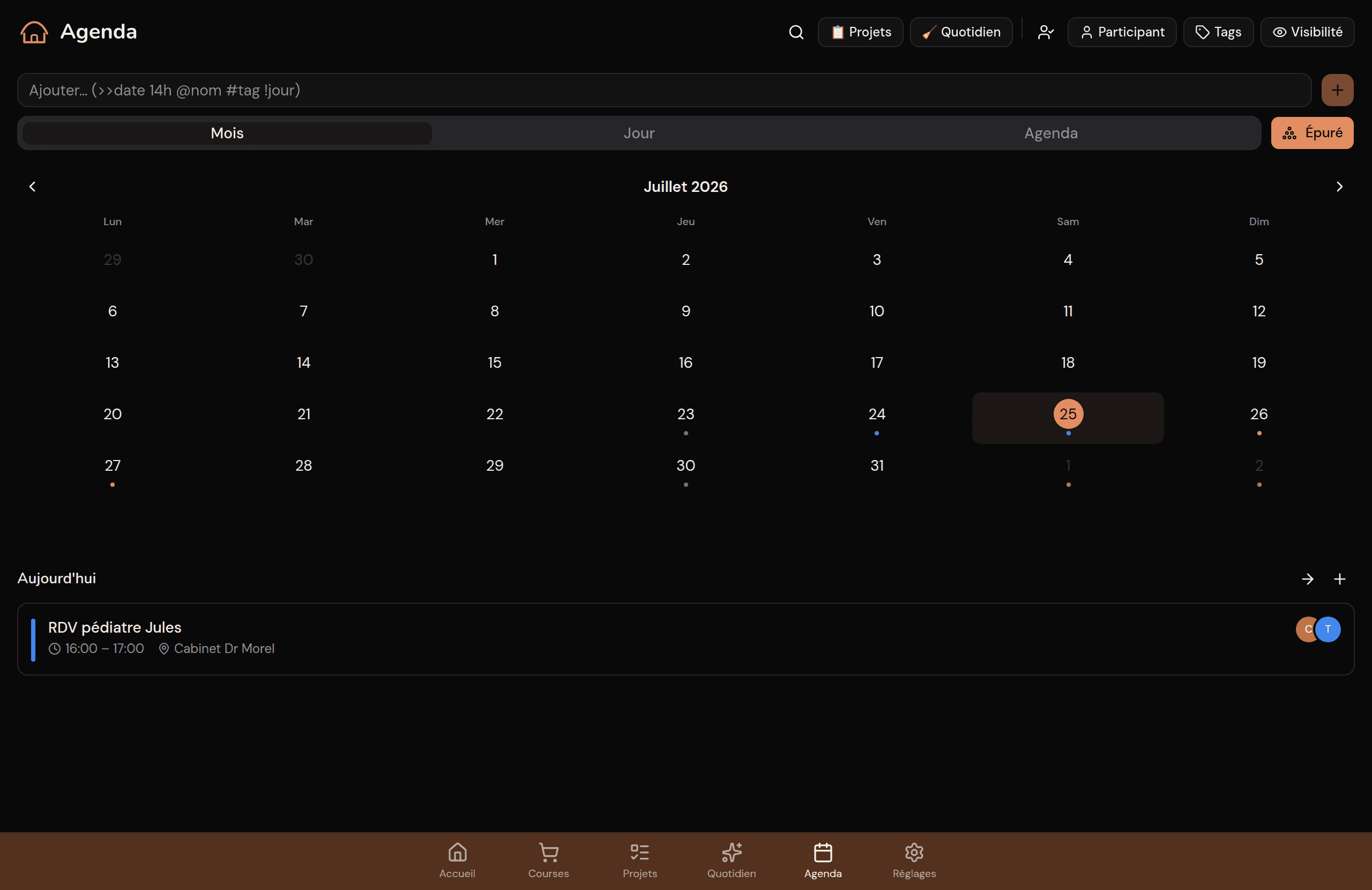Open the Participant filter dropdown
Screen dimensions: 1372x890
pos(1122,32)
